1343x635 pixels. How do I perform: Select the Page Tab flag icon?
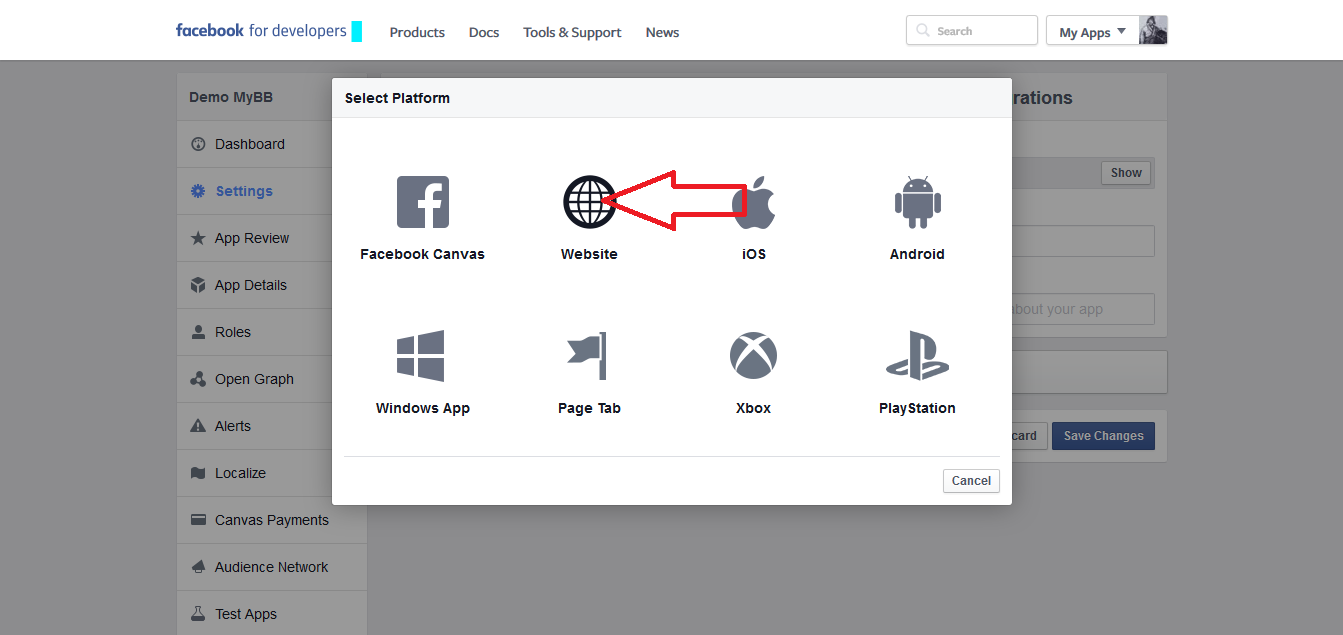(588, 356)
